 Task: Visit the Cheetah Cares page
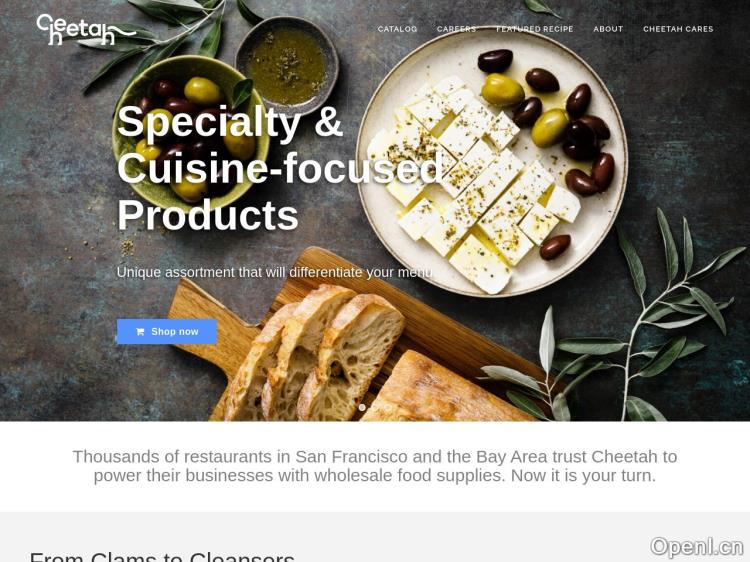pyautogui.click(x=678, y=29)
